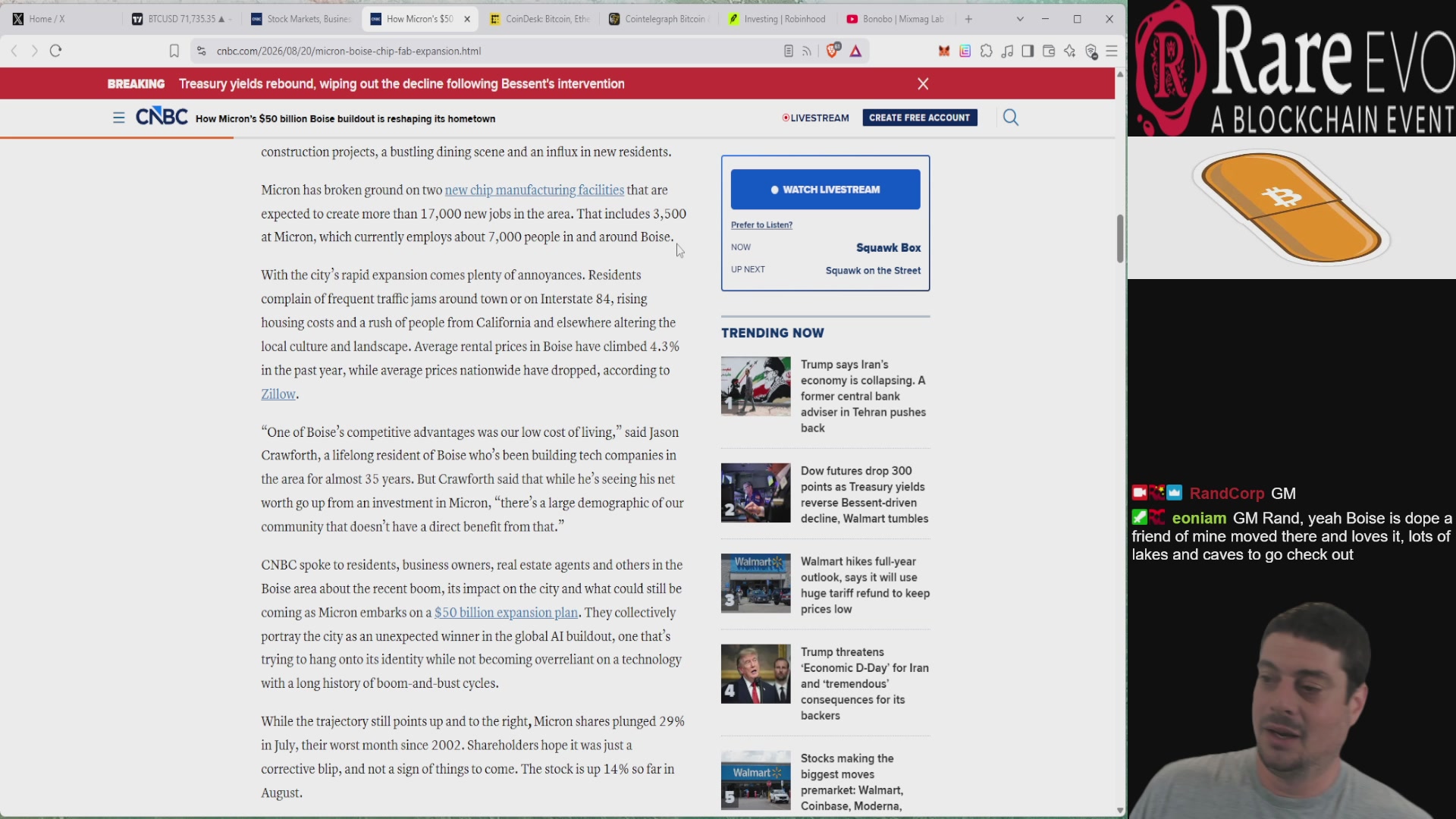The image size is (1456, 819).
Task: Switch to the Stock Markets, Business tab
Action: pos(301,19)
